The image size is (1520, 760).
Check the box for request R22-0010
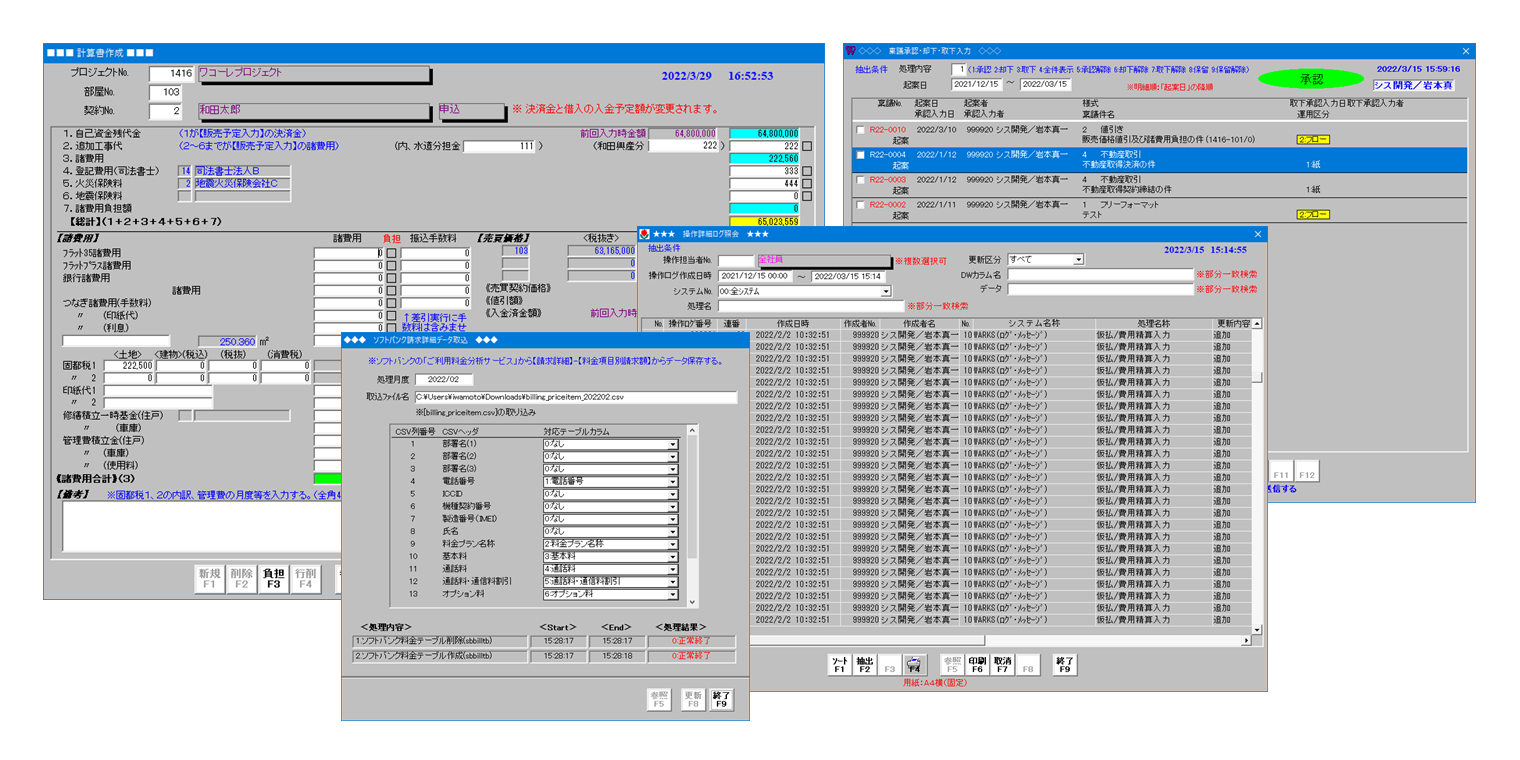(x=860, y=130)
